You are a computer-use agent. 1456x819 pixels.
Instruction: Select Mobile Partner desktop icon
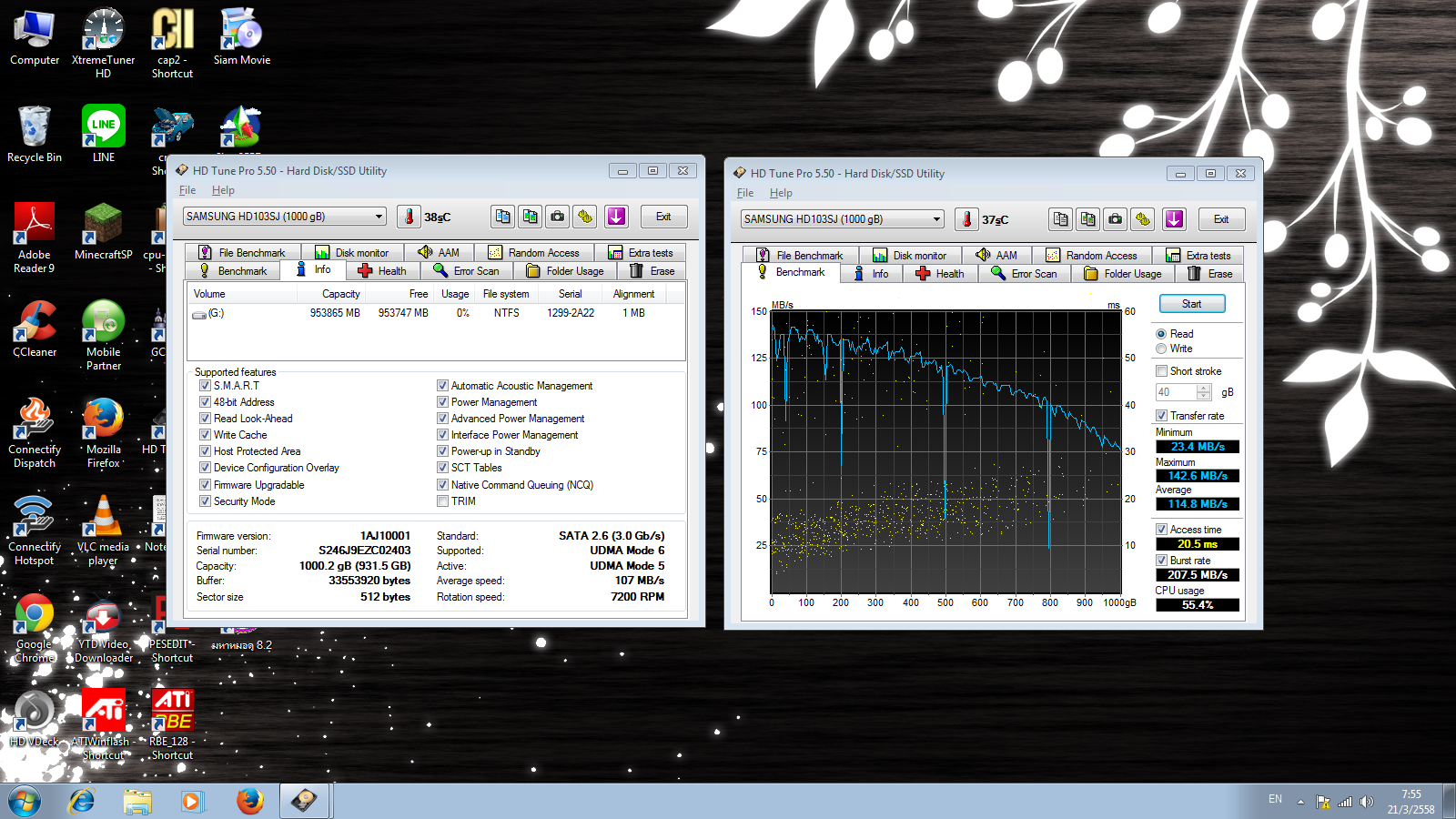(x=104, y=335)
